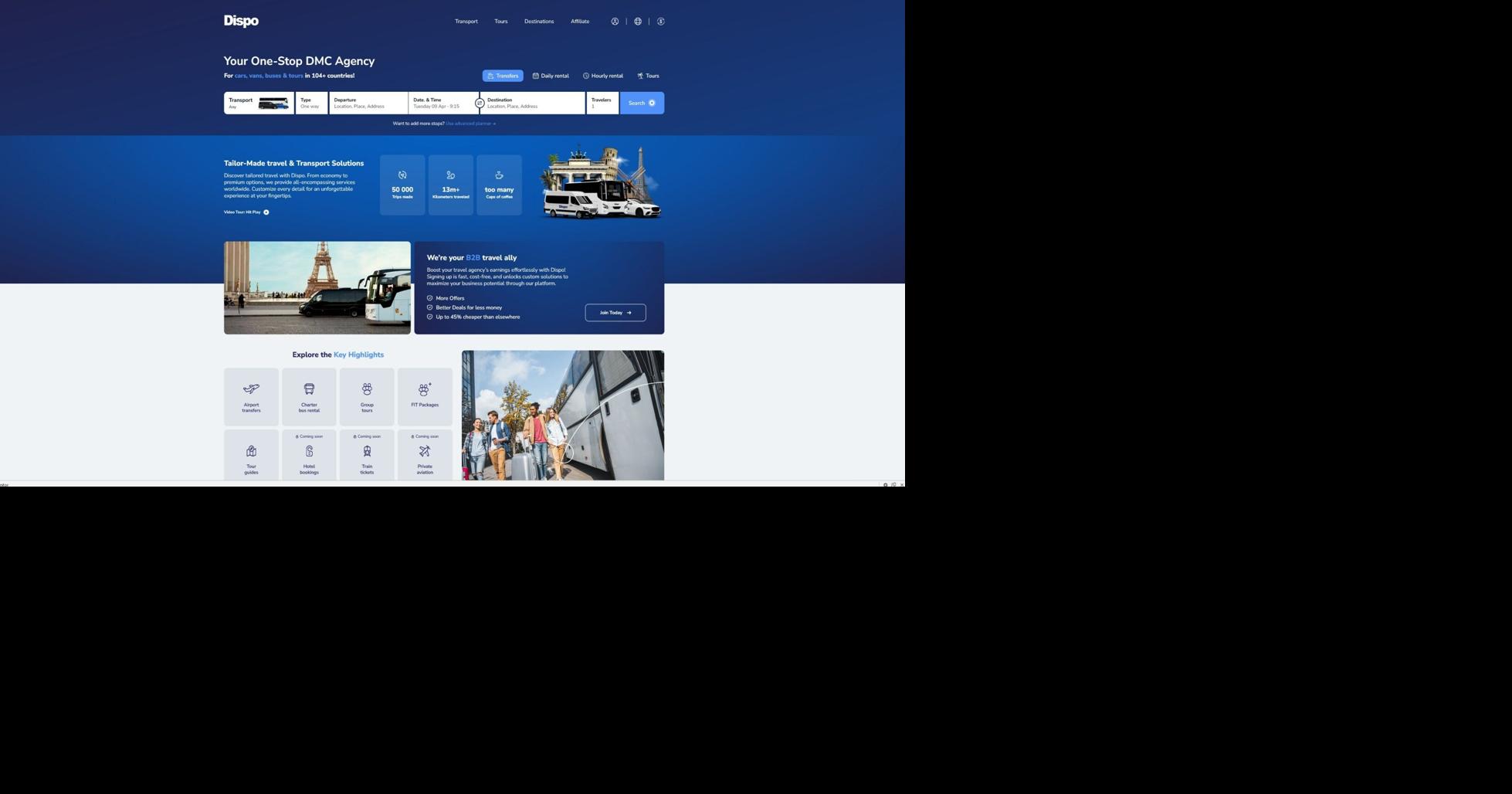Click the language globe icon in the header
Screen dimensions: 1512x794
click(637, 21)
